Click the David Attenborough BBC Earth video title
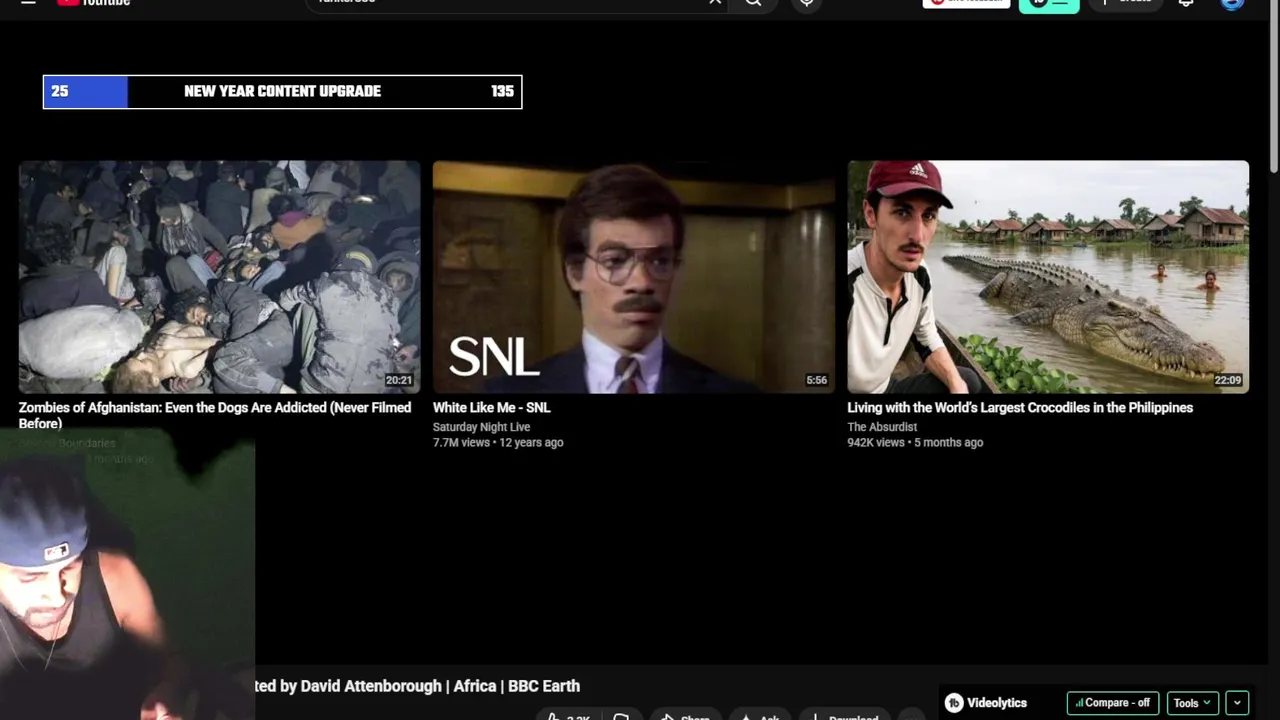Viewport: 1280px width, 720px height. [418, 686]
